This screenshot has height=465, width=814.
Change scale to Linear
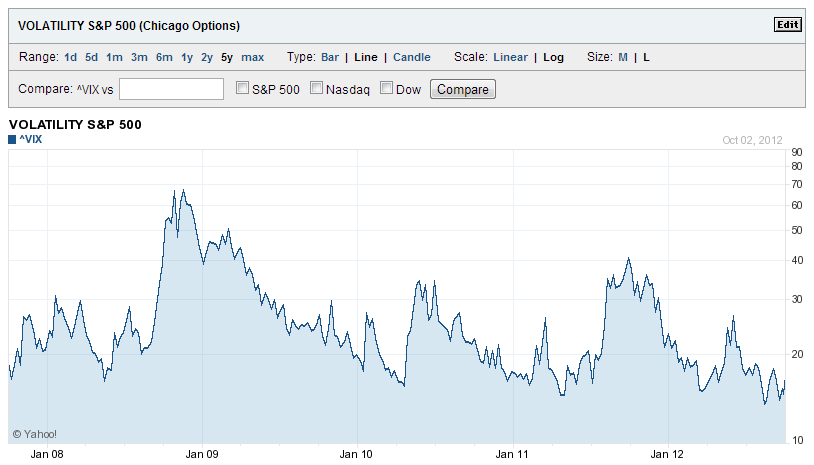click(x=510, y=57)
